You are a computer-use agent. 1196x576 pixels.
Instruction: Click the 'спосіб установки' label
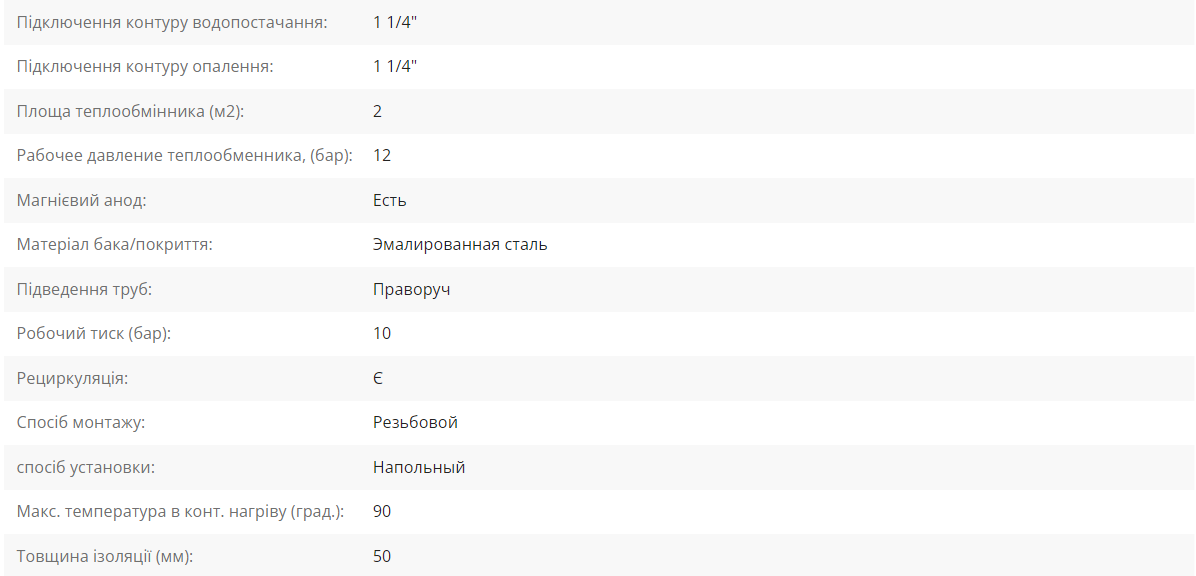[85, 467]
